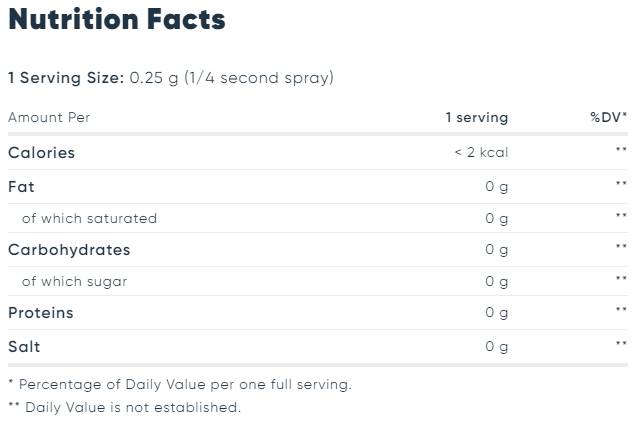Viewport: 643px width, 421px height.
Task: Click the 0 g value for Proteins
Action: [496, 313]
